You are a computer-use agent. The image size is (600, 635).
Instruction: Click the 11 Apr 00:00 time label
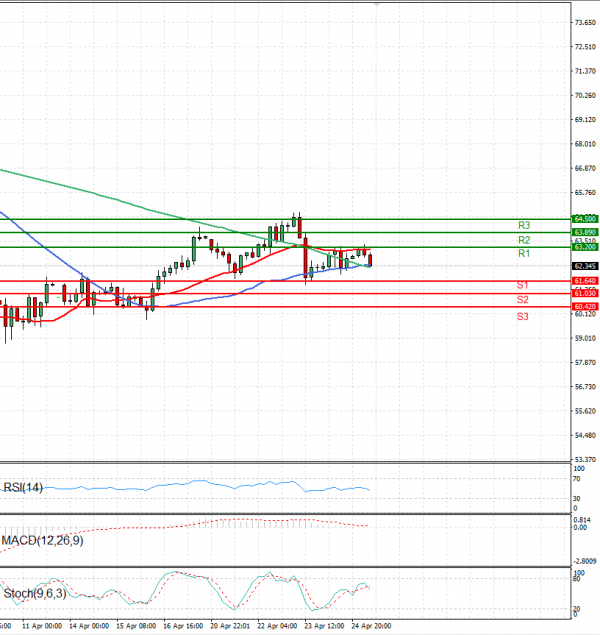[x=41, y=625]
